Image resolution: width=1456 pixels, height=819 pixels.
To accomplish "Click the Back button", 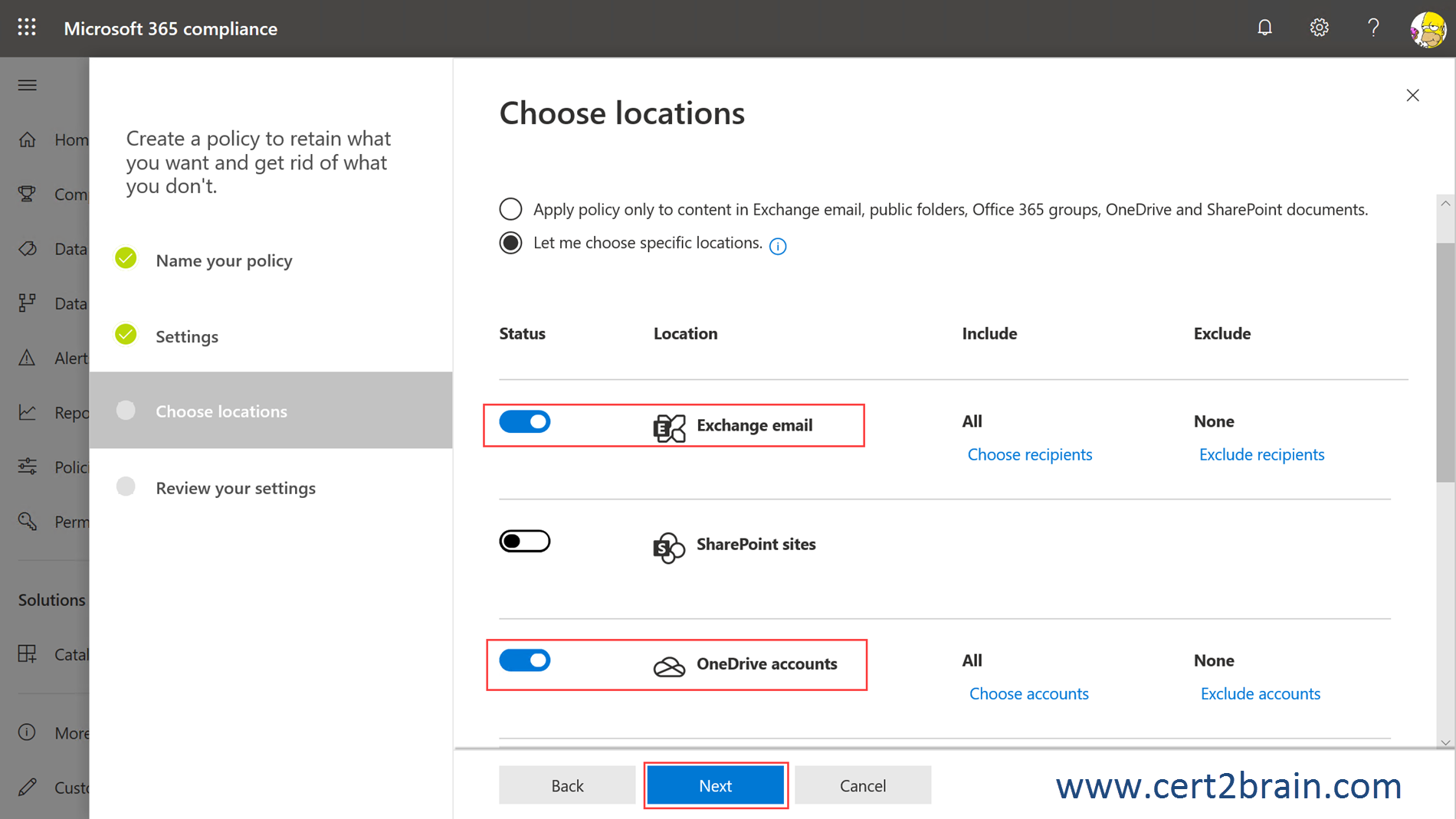I will tap(567, 785).
